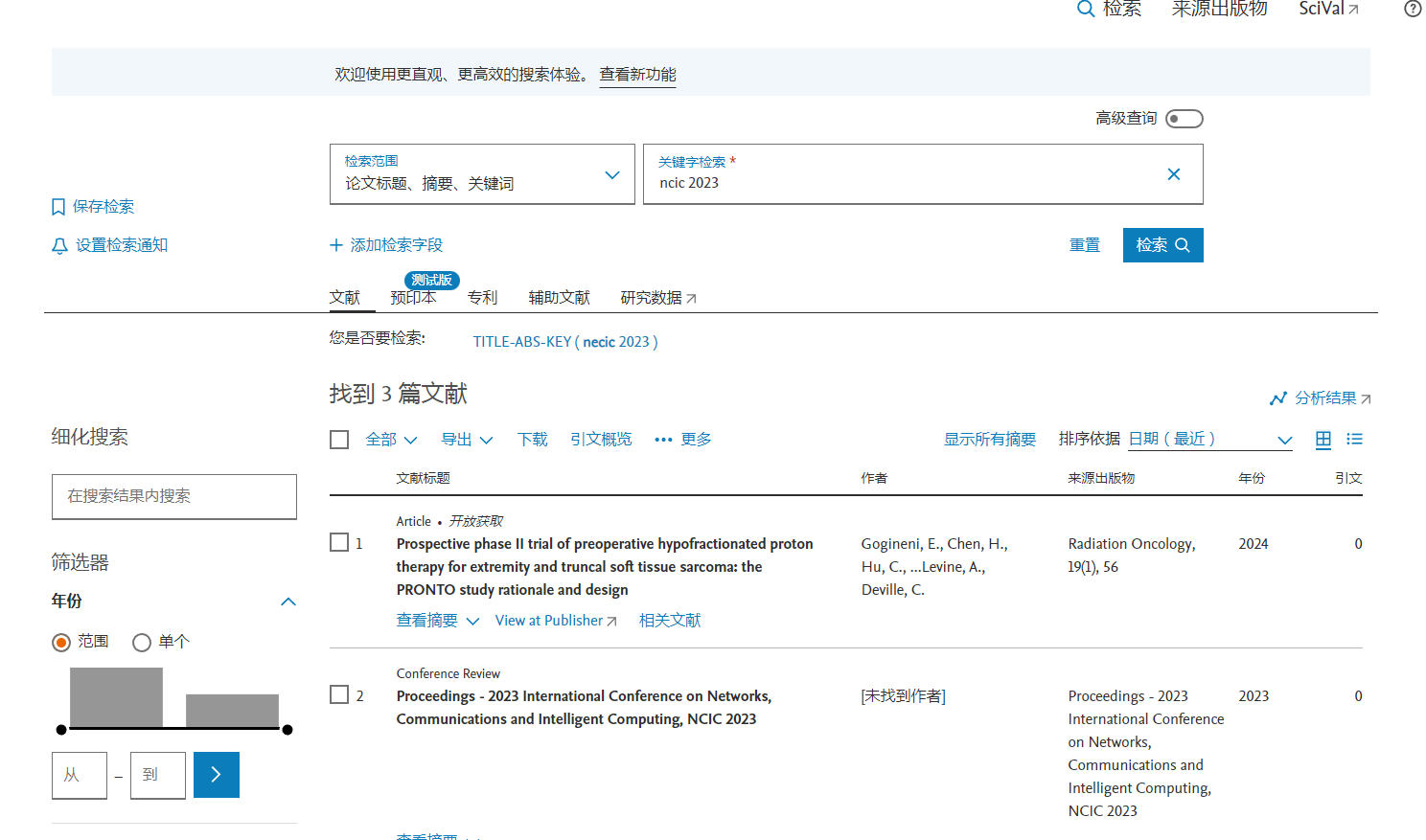Click the search within results input field
The image size is (1426, 840).
(x=174, y=496)
